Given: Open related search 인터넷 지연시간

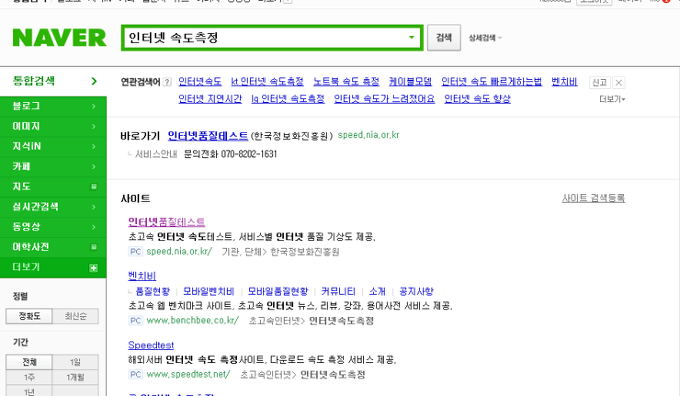Looking at the screenshot, I should click(210, 99).
